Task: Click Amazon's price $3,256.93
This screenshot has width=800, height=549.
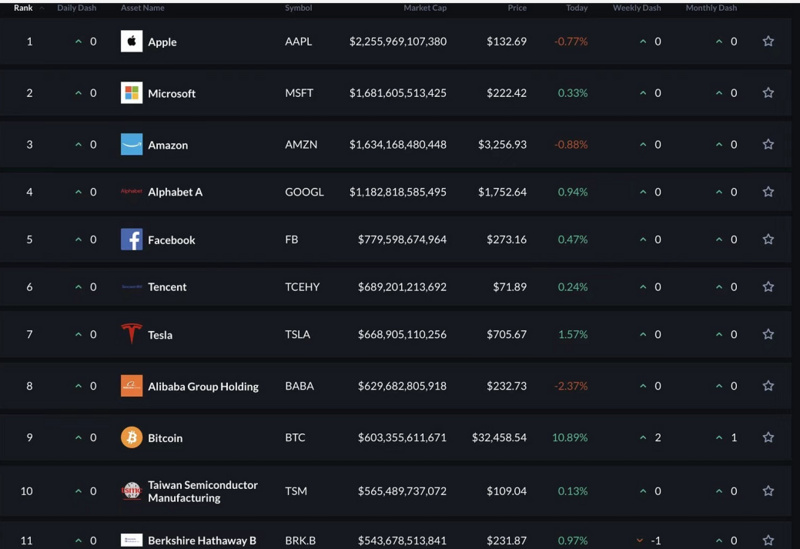Action: click(x=502, y=144)
